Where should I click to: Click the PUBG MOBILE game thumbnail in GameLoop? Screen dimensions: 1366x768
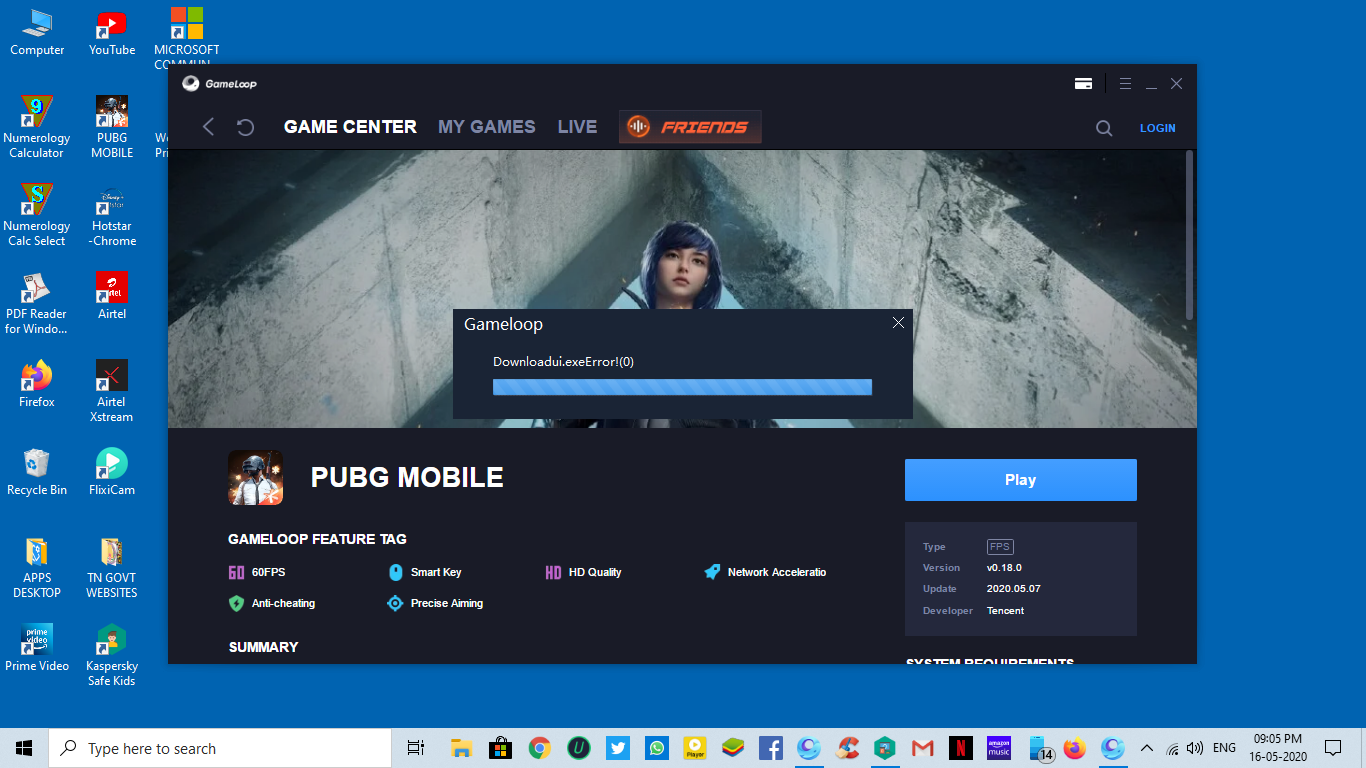(x=255, y=477)
